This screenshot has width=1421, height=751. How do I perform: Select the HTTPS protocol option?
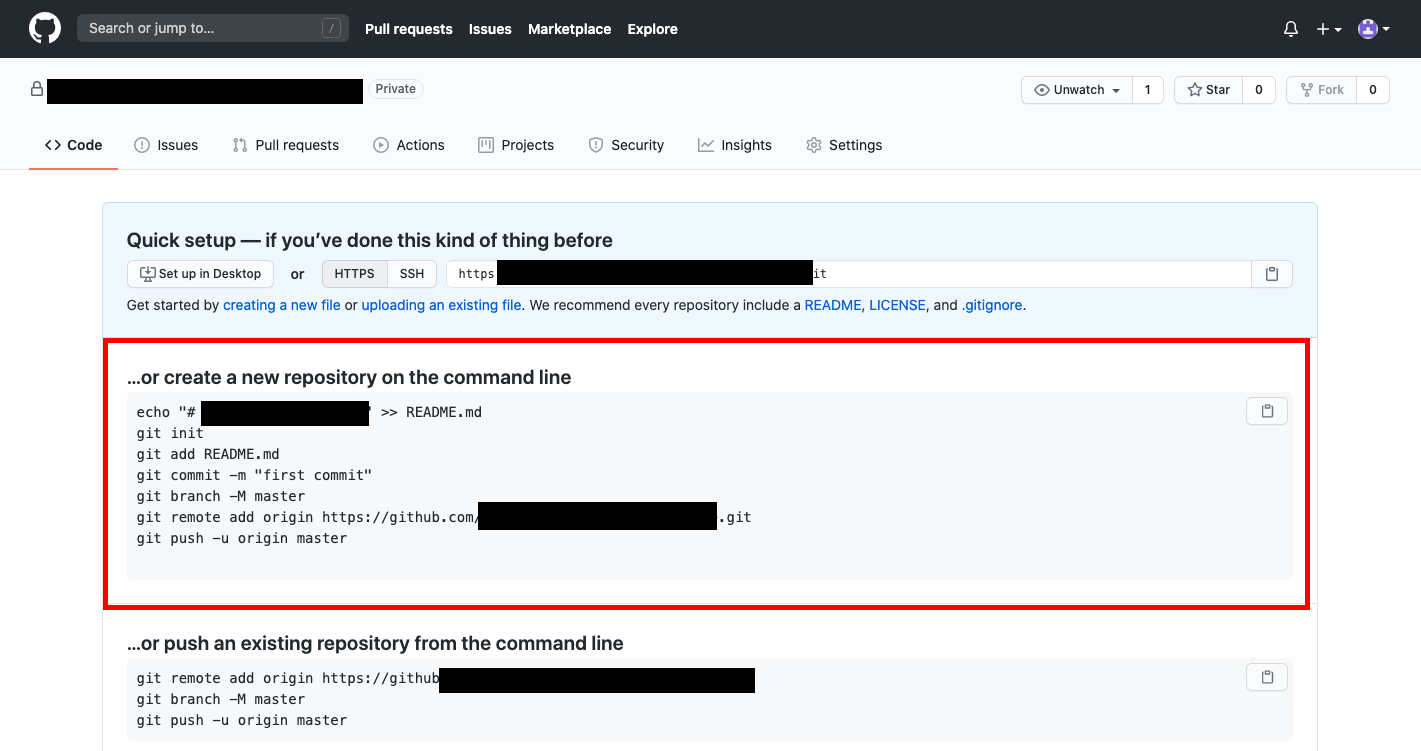[354, 274]
